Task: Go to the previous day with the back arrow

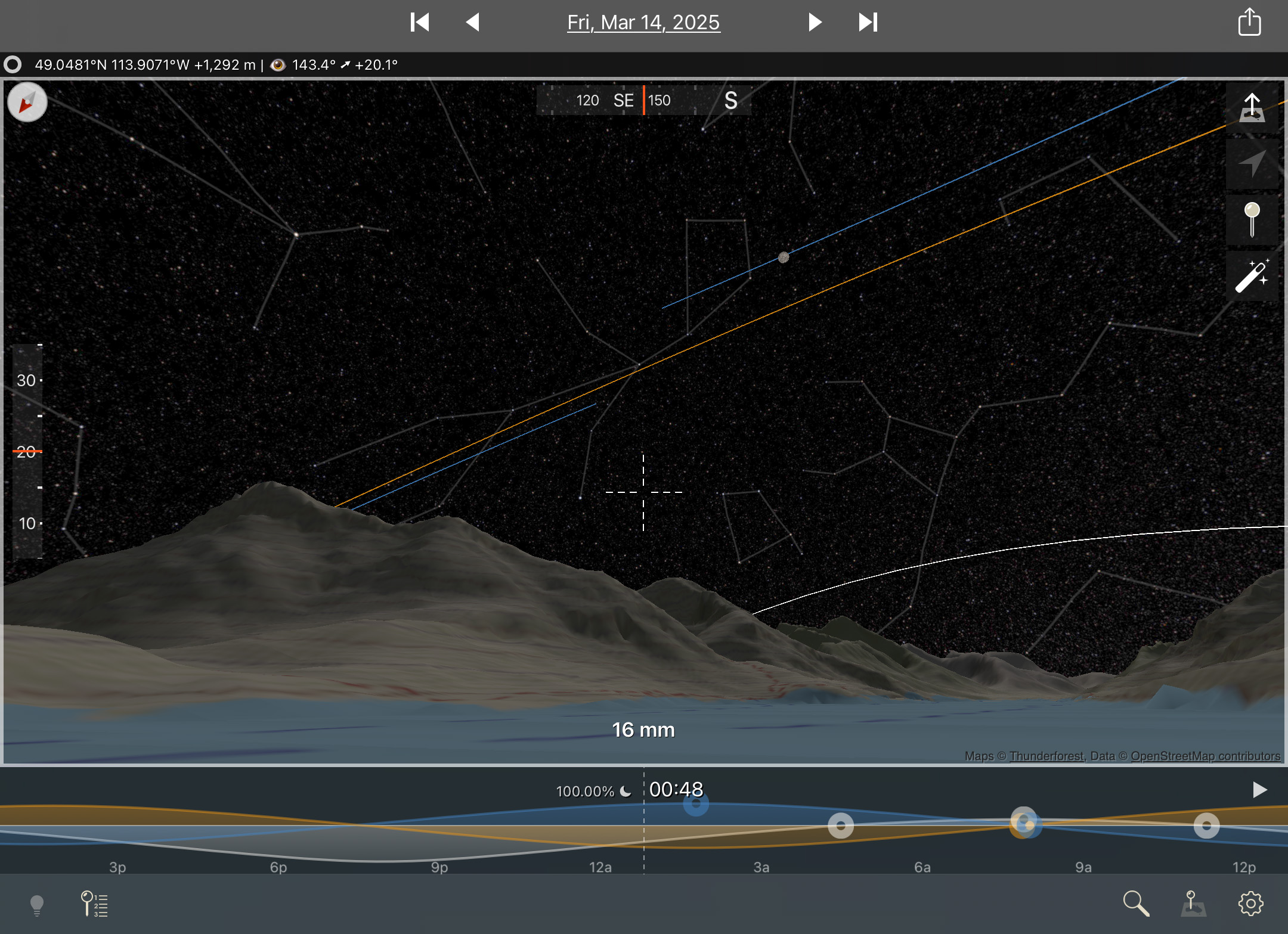Action: click(x=473, y=23)
